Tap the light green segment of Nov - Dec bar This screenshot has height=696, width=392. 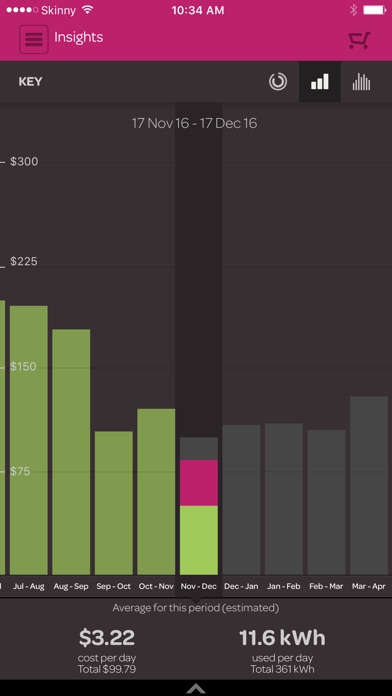199,540
